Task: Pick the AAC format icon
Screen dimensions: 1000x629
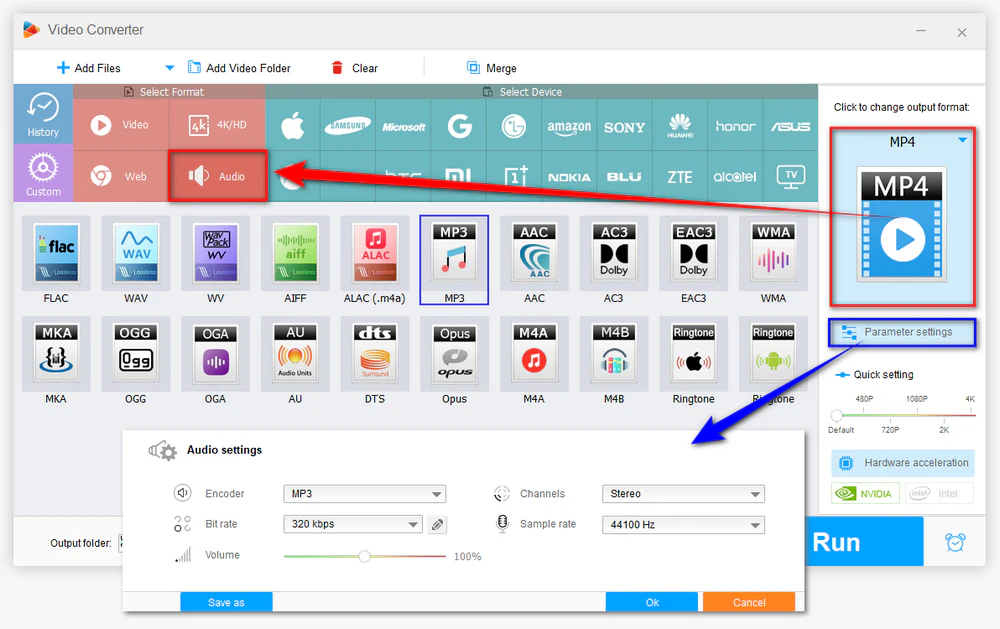Action: click(x=534, y=254)
